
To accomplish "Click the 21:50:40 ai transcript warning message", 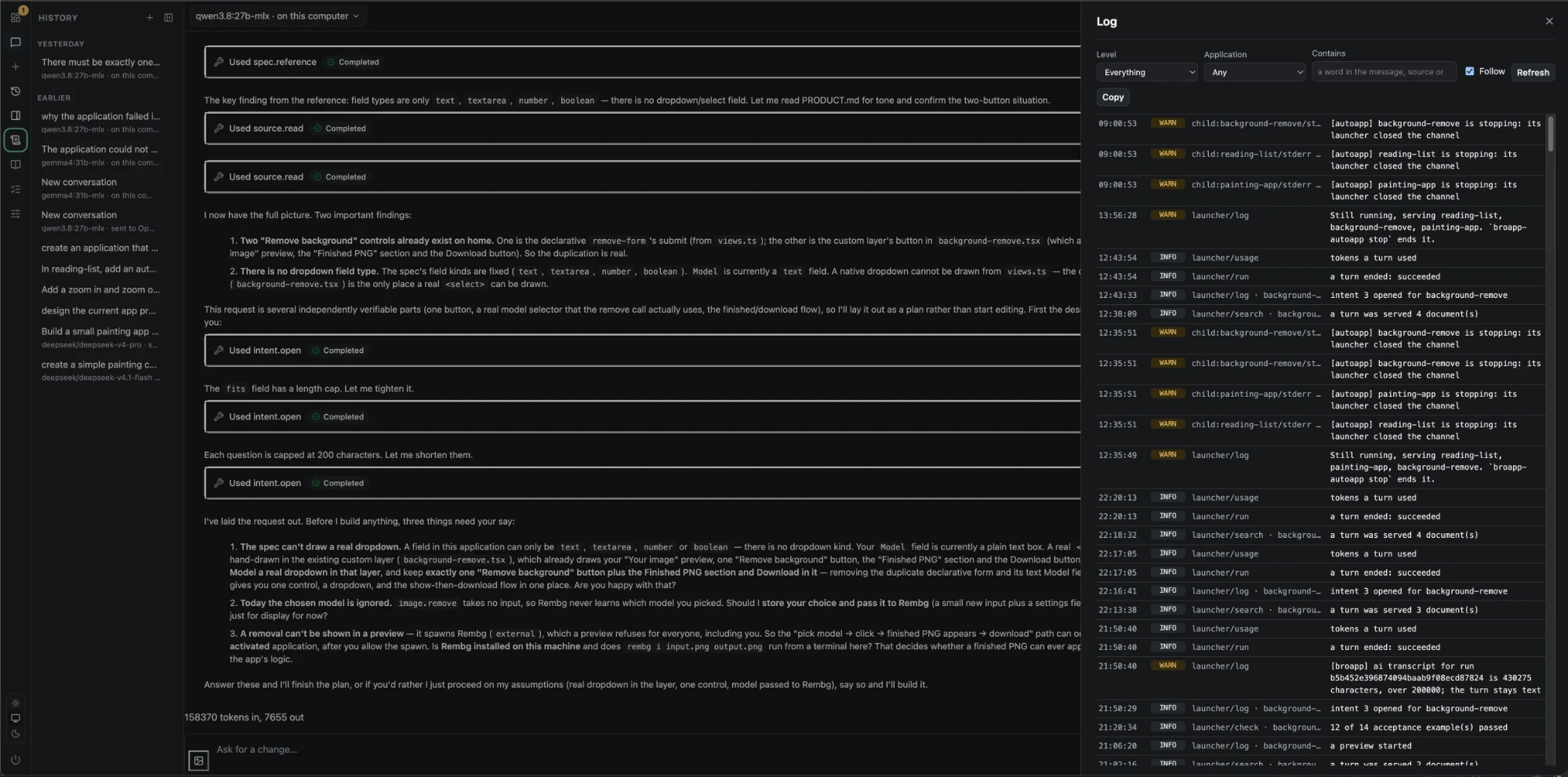I will 1435,678.
